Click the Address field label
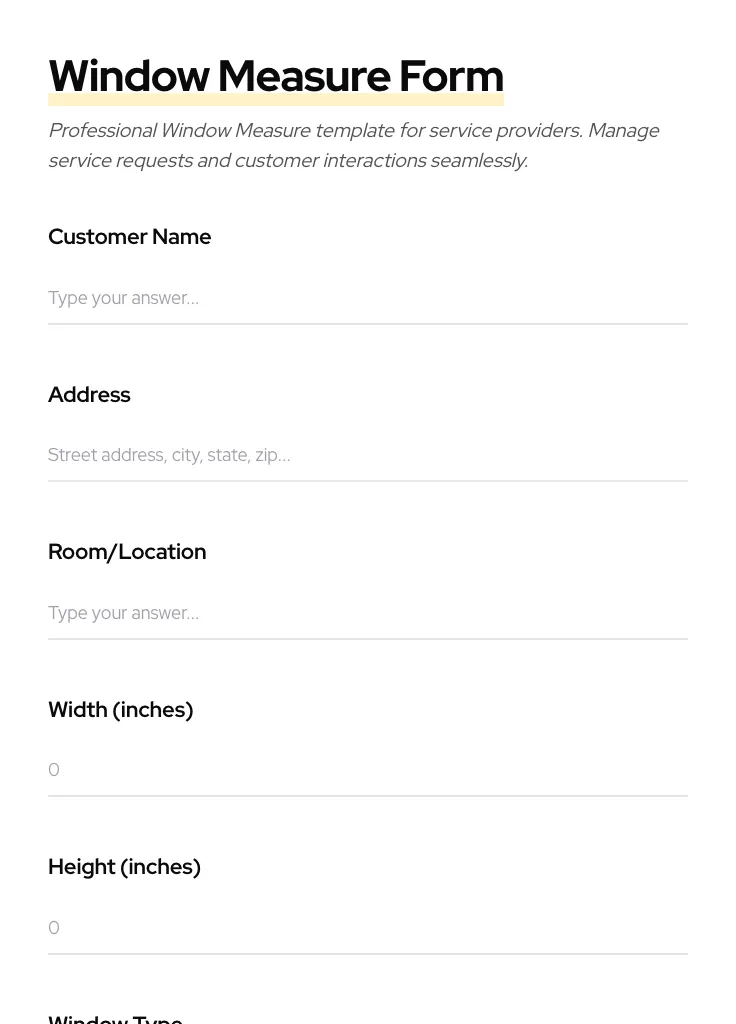Screen dimensions: 736x1024 click(89, 395)
